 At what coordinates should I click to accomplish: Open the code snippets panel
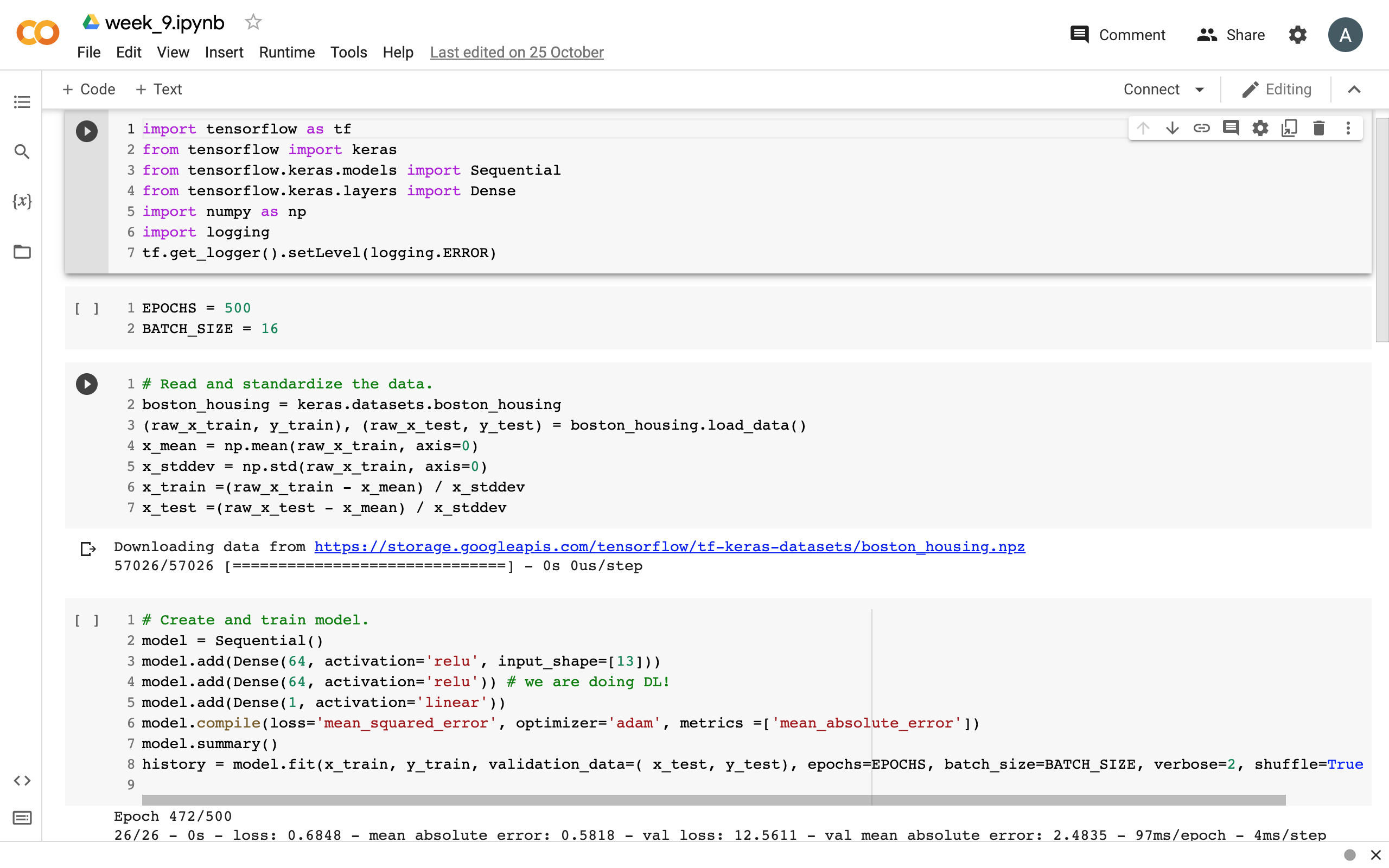pyautogui.click(x=23, y=780)
